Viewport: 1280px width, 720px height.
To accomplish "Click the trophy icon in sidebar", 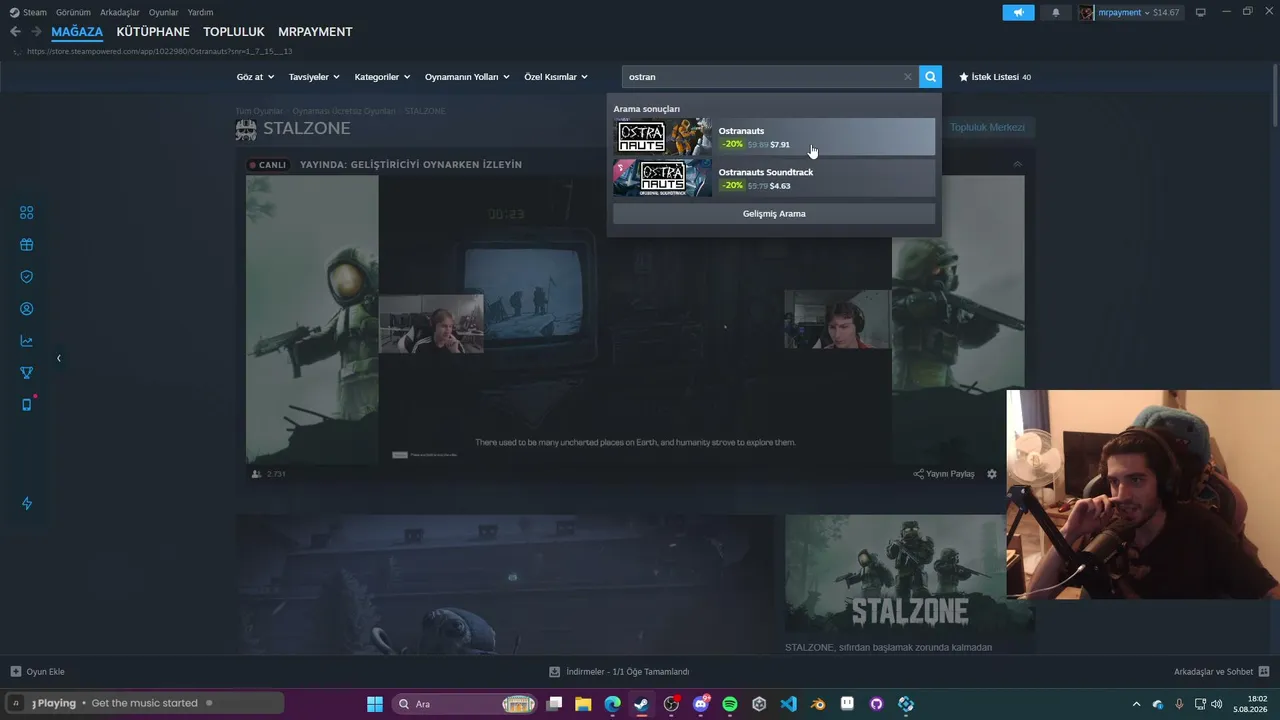I will coord(27,373).
